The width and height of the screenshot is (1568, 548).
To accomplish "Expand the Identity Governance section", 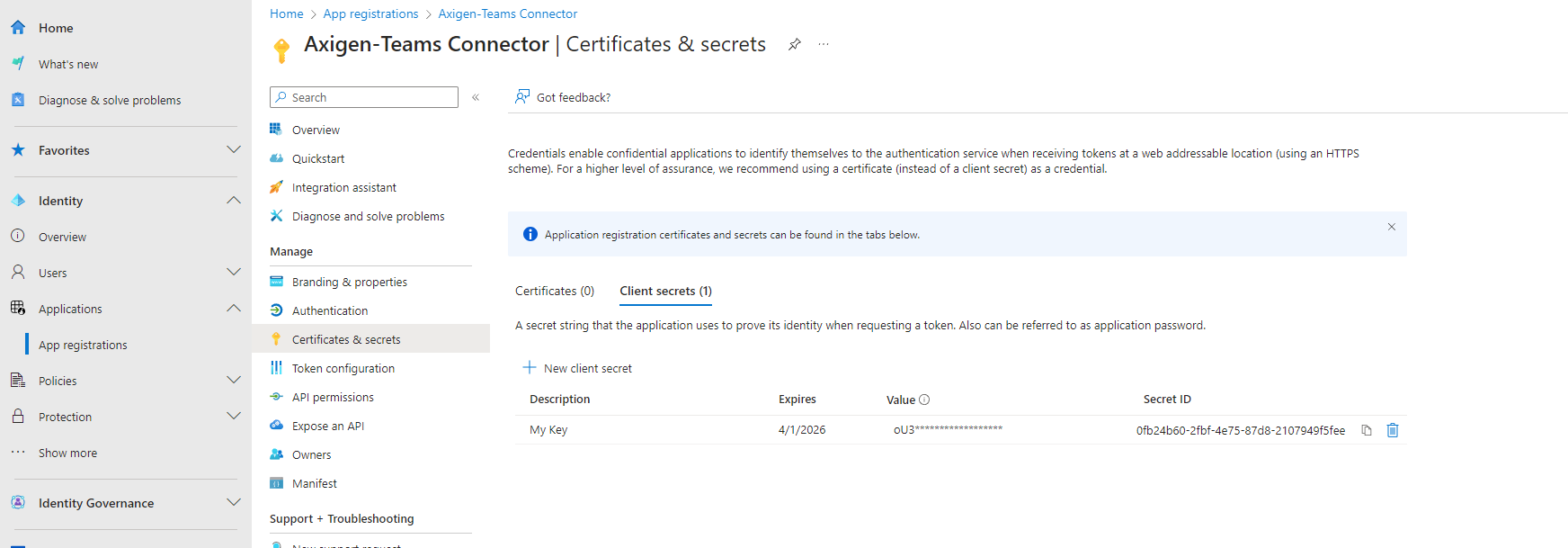I will (x=233, y=503).
